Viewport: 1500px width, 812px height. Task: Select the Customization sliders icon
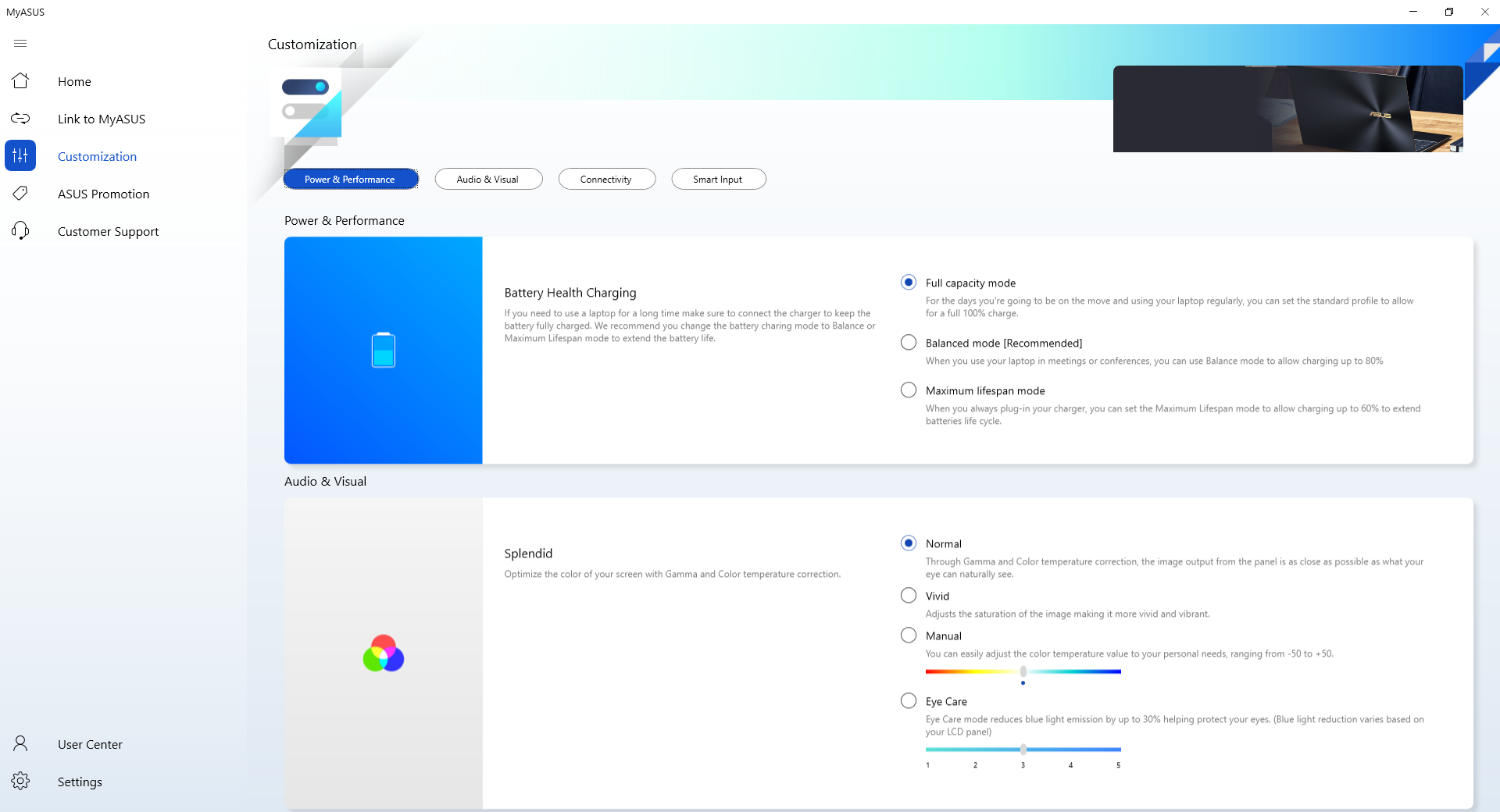[x=20, y=156]
